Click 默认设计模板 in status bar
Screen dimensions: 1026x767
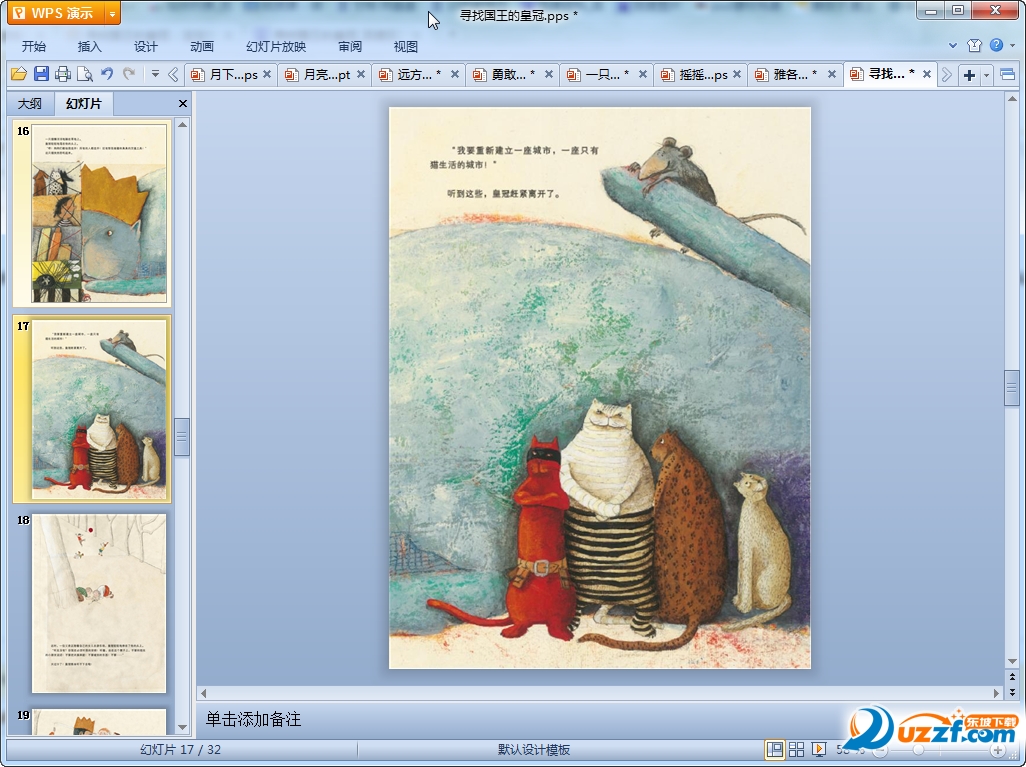[x=533, y=750]
